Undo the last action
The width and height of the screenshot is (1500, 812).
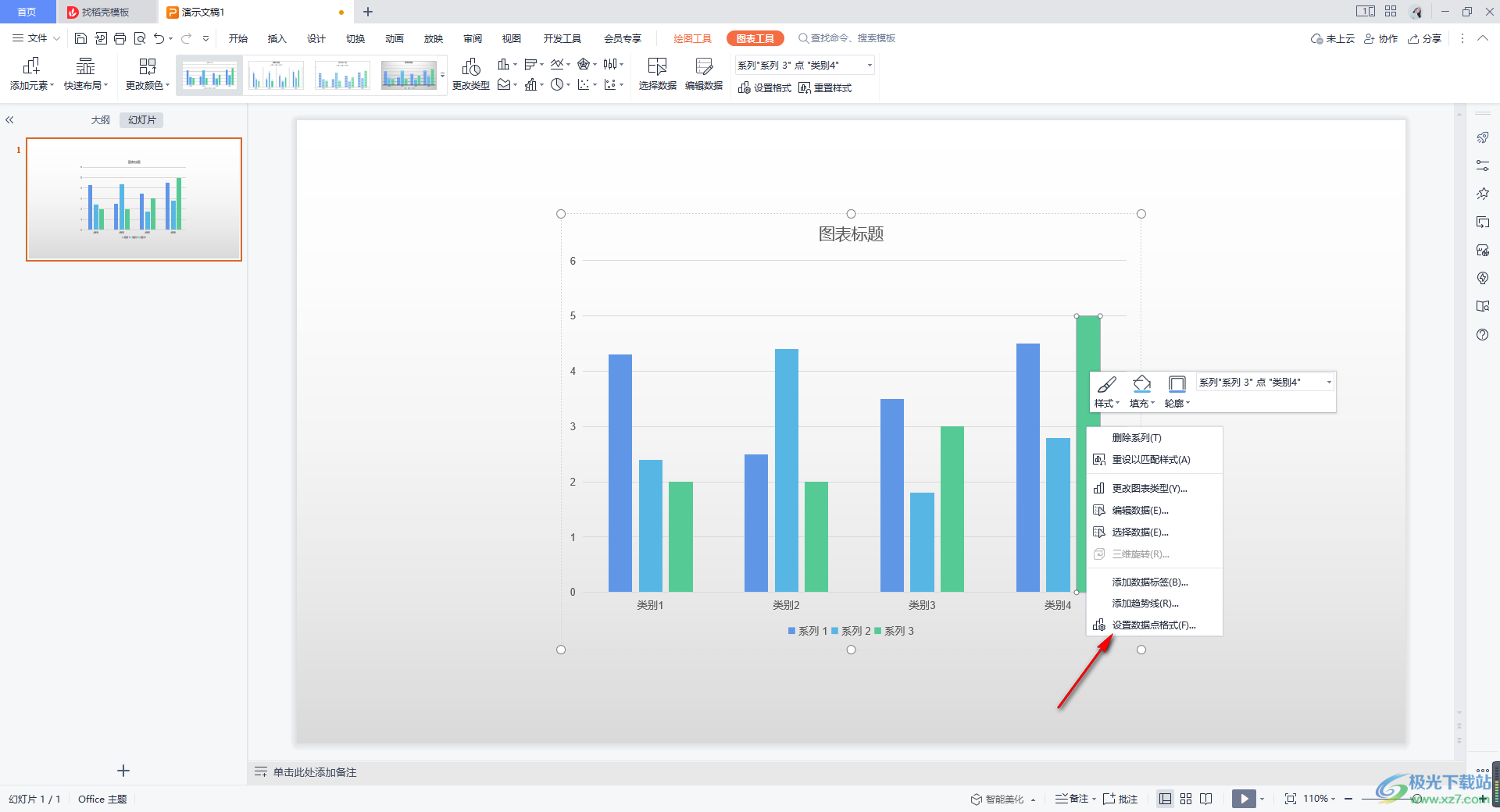pyautogui.click(x=159, y=38)
